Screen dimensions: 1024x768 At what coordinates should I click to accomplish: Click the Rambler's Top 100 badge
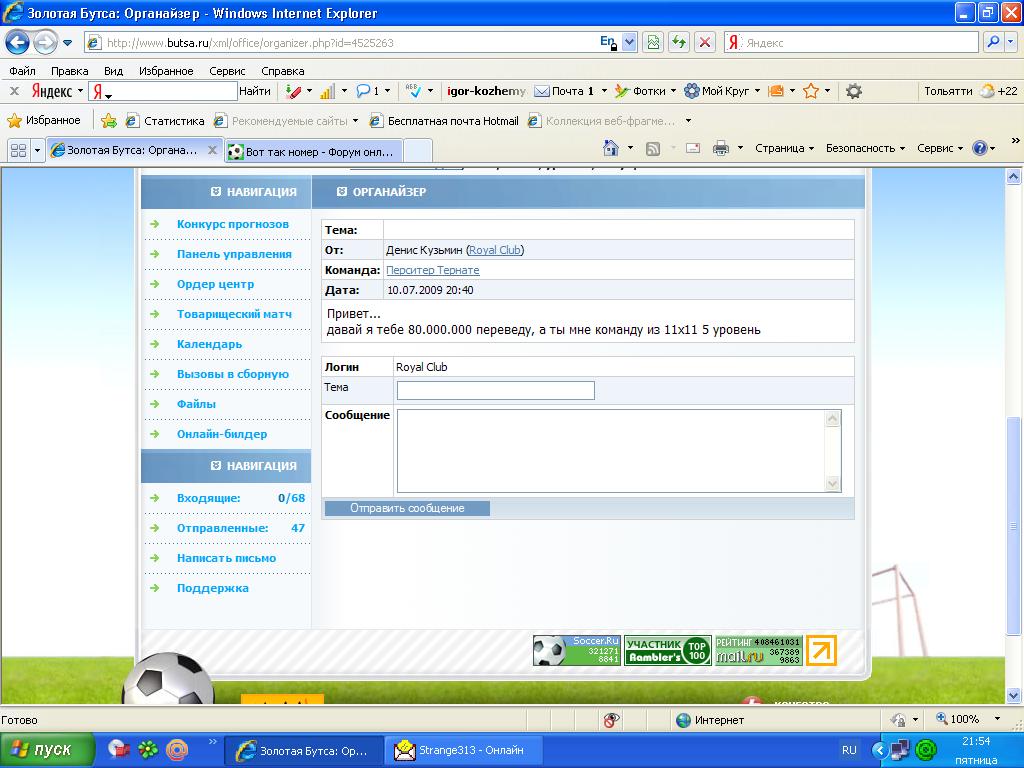667,651
